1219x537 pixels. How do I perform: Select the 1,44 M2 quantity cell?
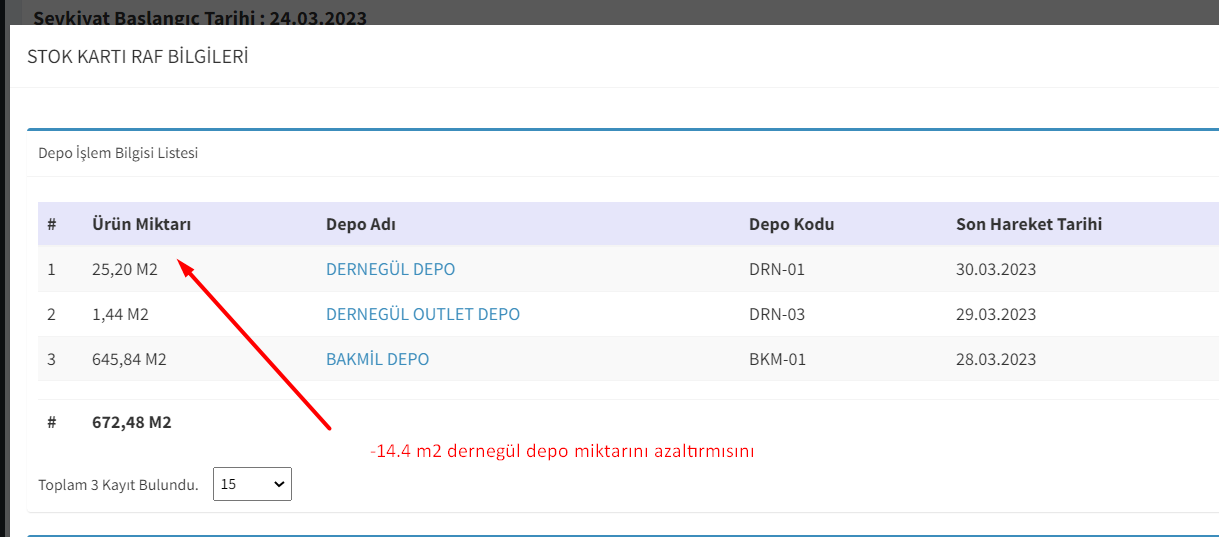120,314
